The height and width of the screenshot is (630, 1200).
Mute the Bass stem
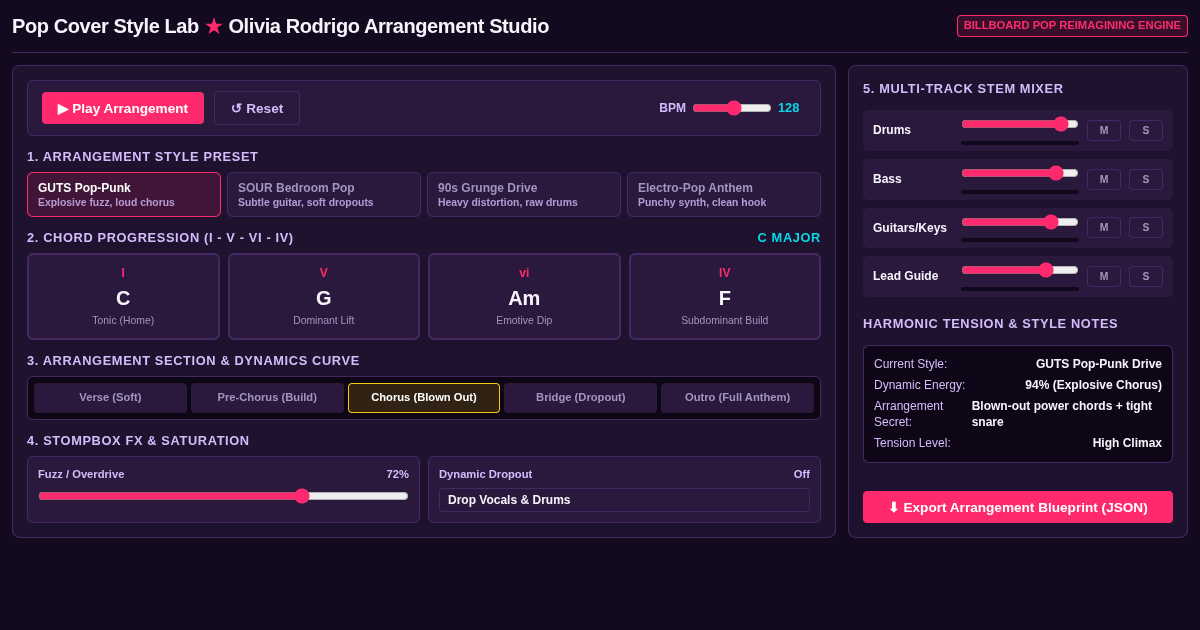[1104, 179]
